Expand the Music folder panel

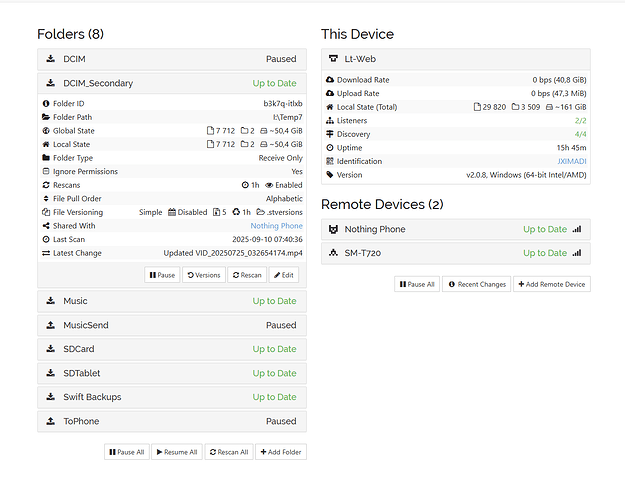pyautogui.click(x=170, y=301)
